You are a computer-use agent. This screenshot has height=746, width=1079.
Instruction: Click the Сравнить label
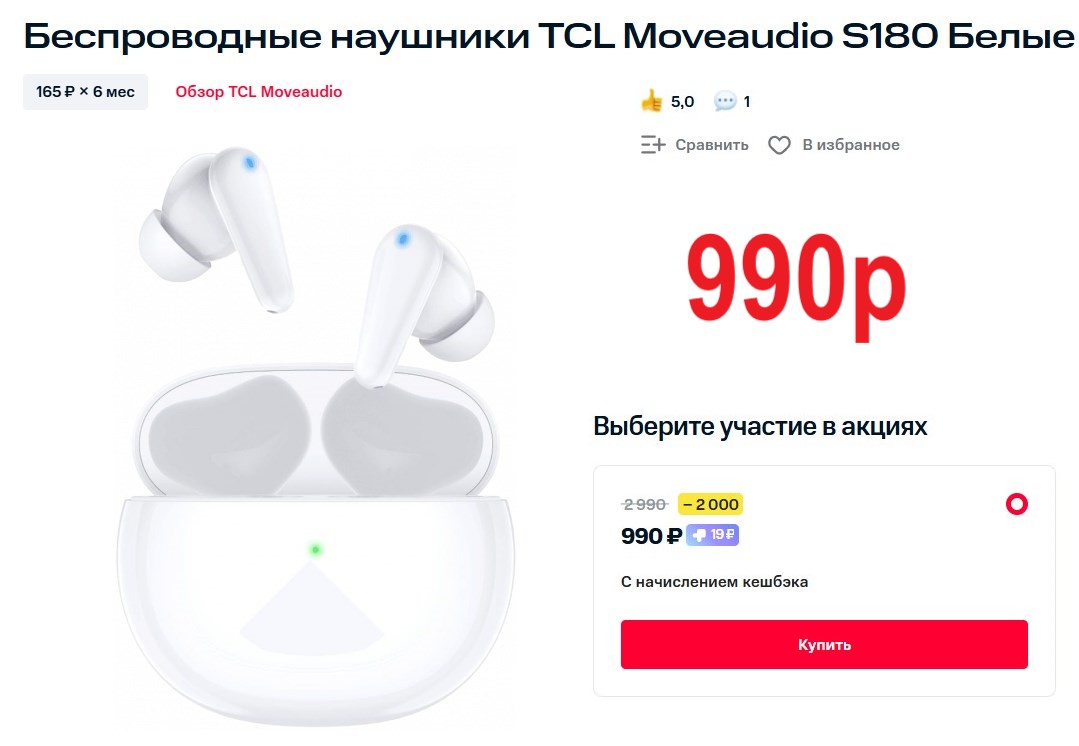(x=712, y=145)
